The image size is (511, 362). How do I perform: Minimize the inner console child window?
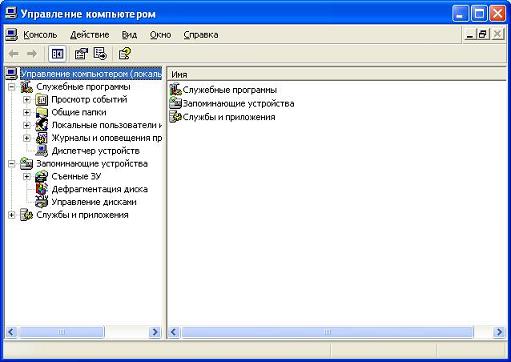pyautogui.click(x=470, y=35)
